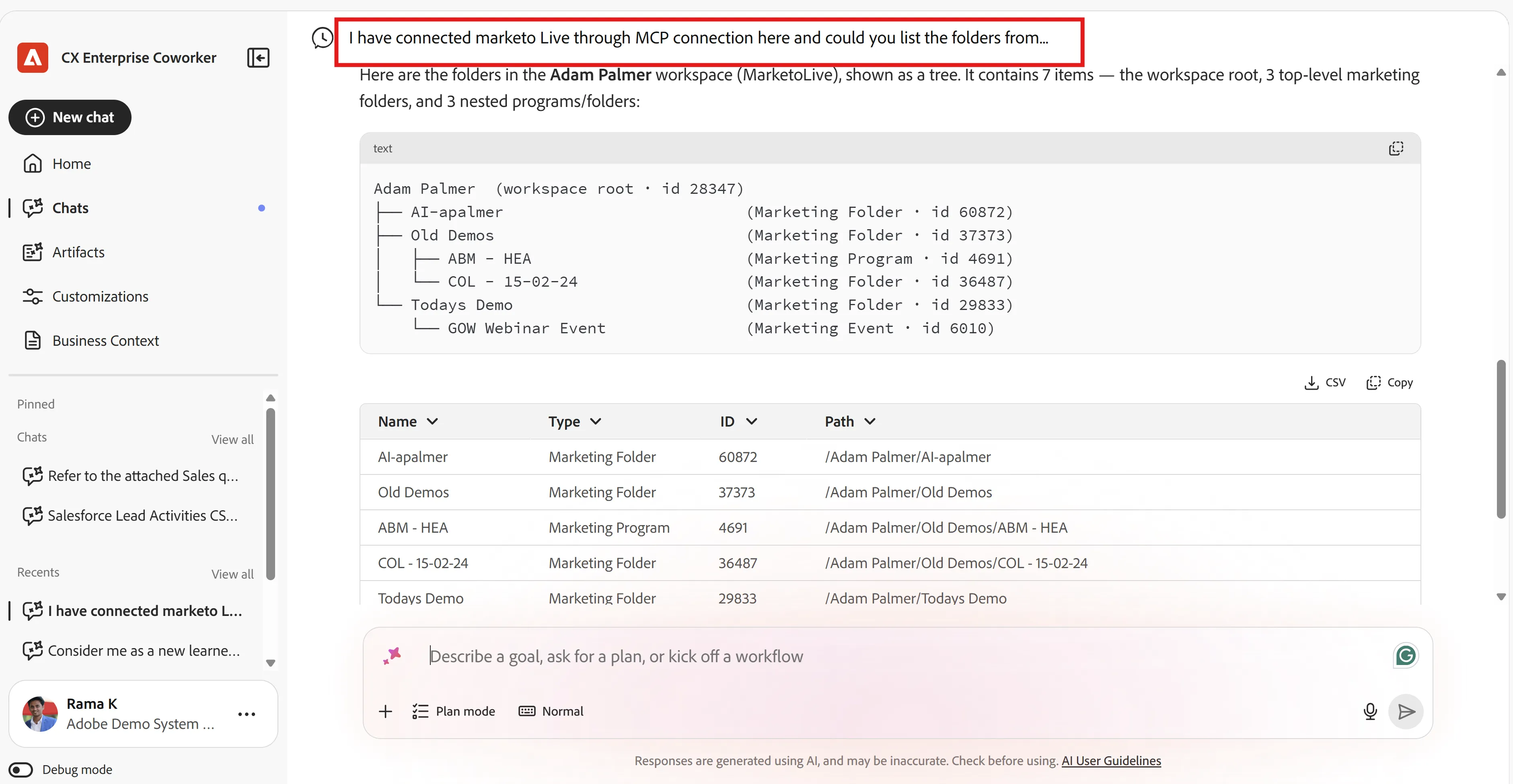Viewport: 1513px width, 784px height.
Task: View all chats in Chats list
Action: (x=232, y=439)
